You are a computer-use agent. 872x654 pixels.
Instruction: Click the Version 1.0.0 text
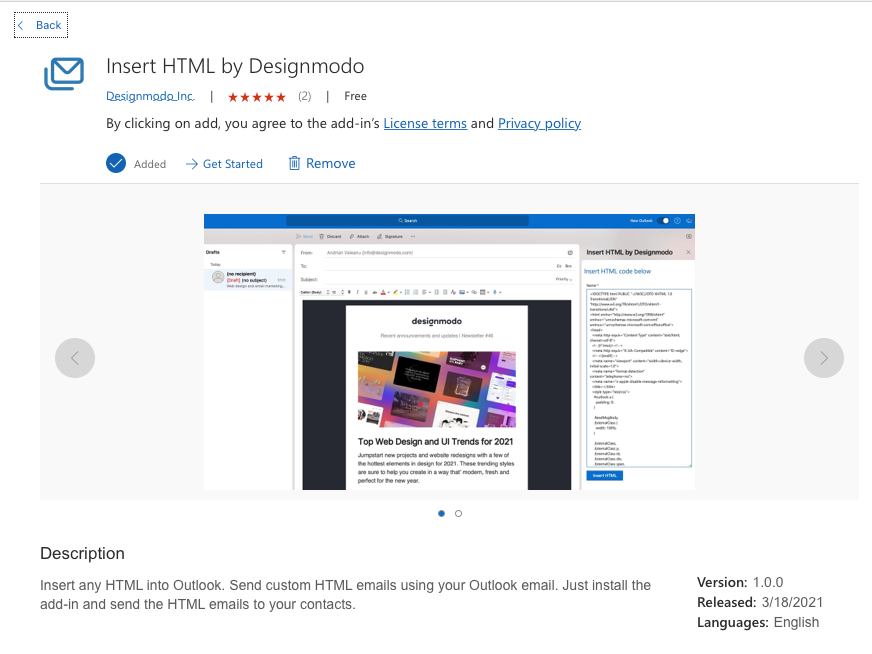[740, 582]
